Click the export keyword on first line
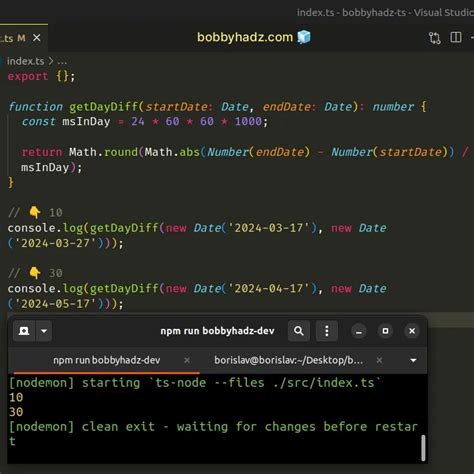The image size is (474, 474). pos(28,76)
